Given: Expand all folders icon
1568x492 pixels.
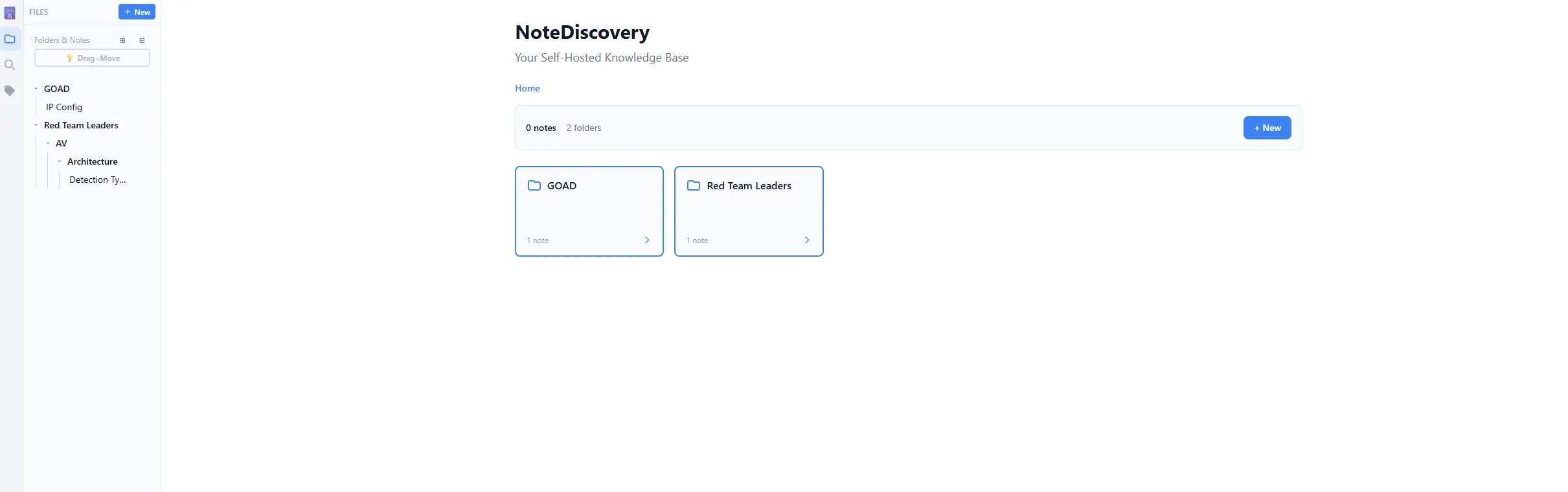Looking at the screenshot, I should [122, 40].
